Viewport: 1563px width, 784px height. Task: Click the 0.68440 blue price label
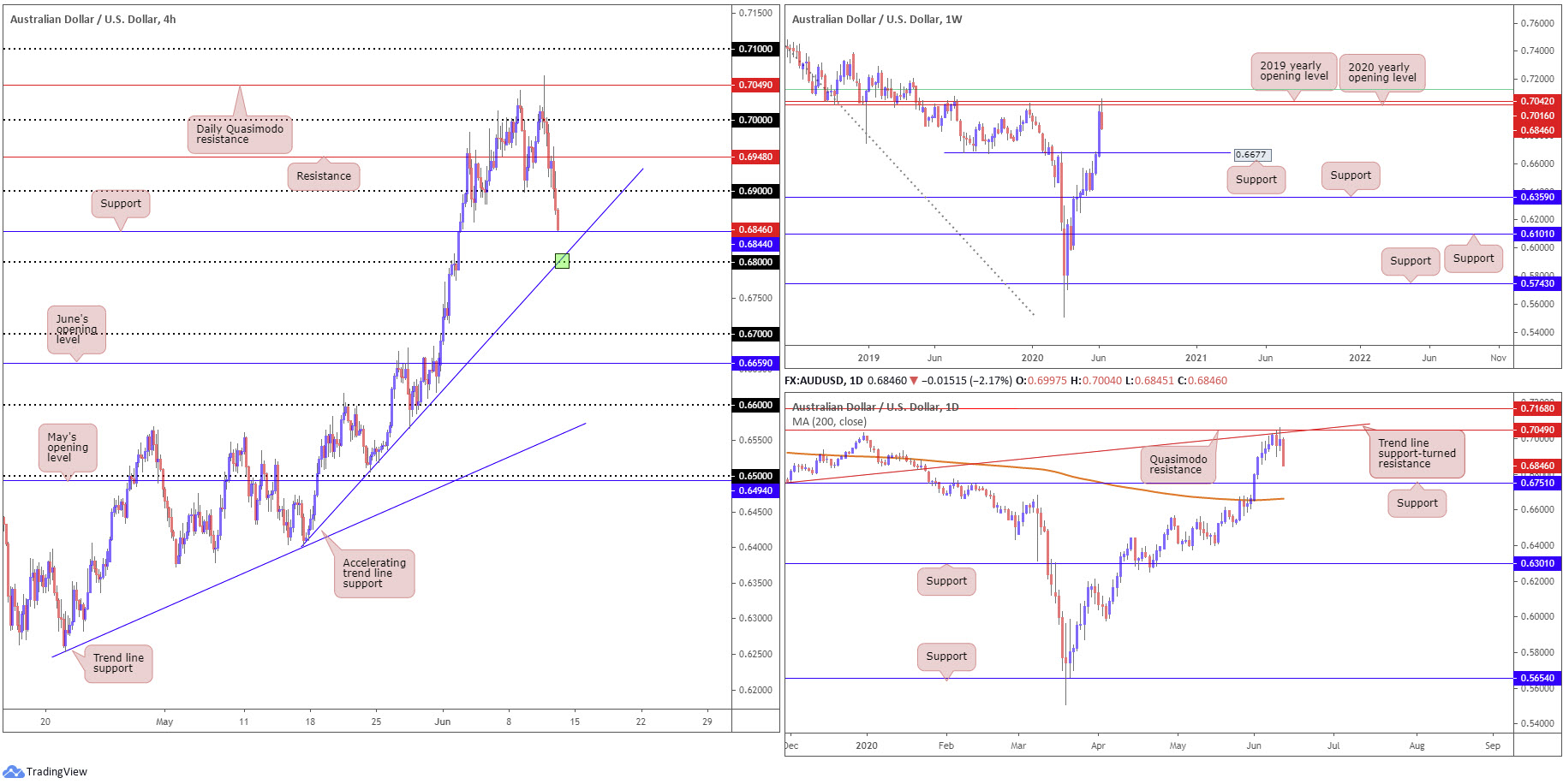click(x=755, y=244)
